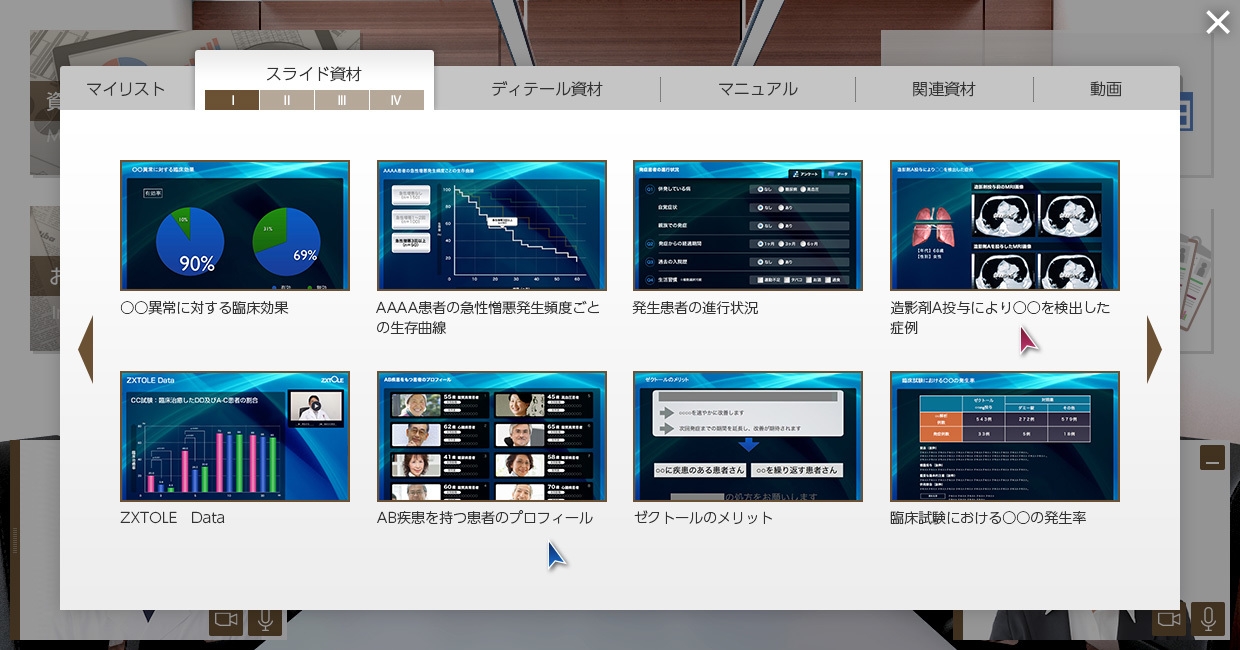Show more slides with the right arrow
The width and height of the screenshot is (1240, 650).
pos(1154,349)
